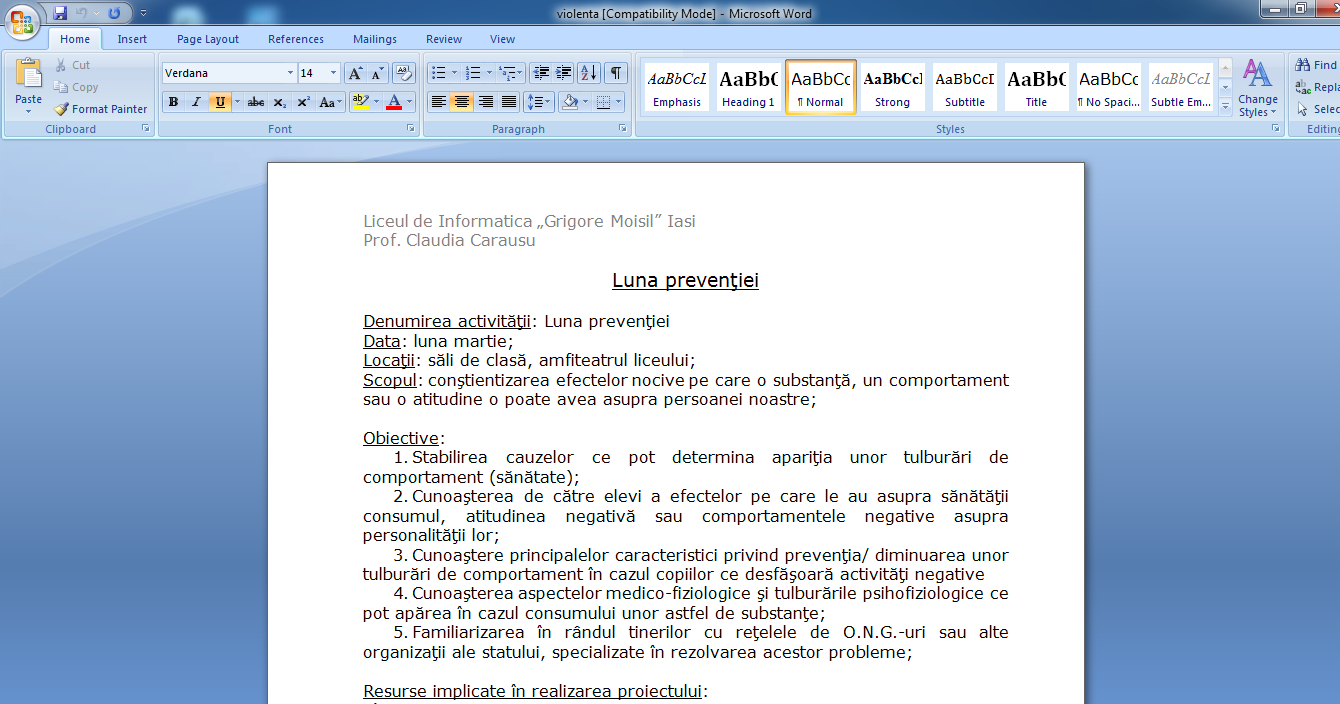Toggle bold formatting
1340x704 pixels.
click(174, 102)
